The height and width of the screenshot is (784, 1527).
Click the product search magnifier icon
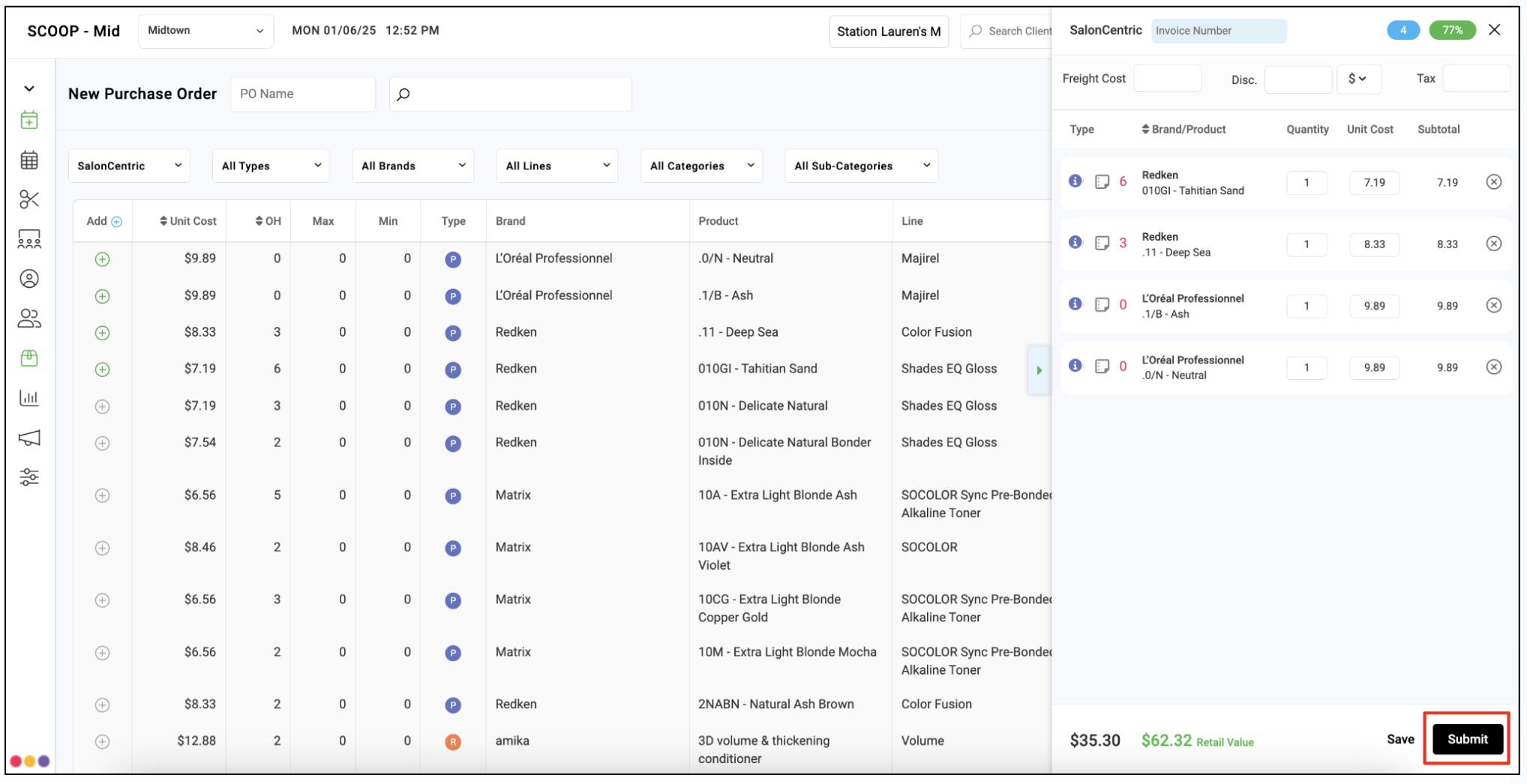click(403, 94)
